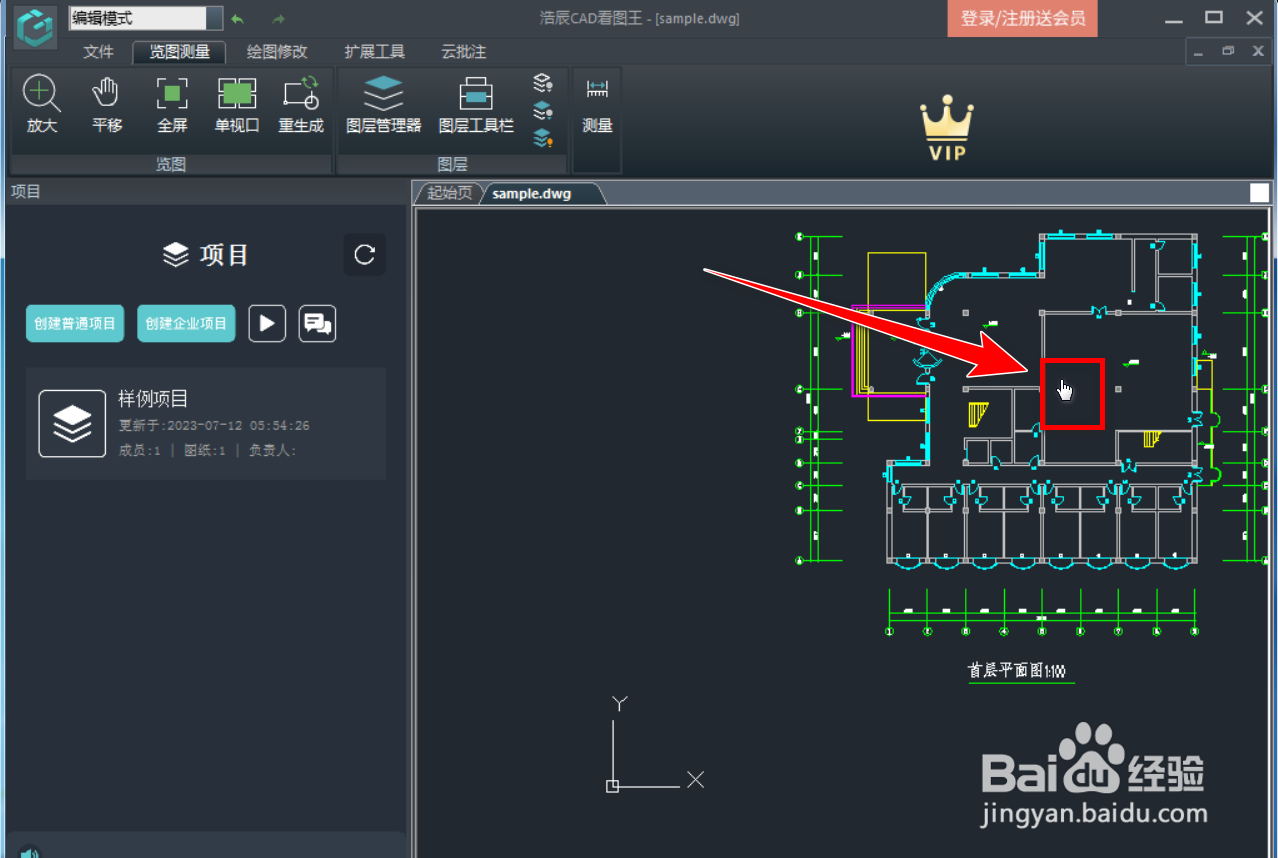Image resolution: width=1278 pixels, height=858 pixels.
Task: Switch to 单视口 single viewport
Action: pyautogui.click(x=237, y=105)
